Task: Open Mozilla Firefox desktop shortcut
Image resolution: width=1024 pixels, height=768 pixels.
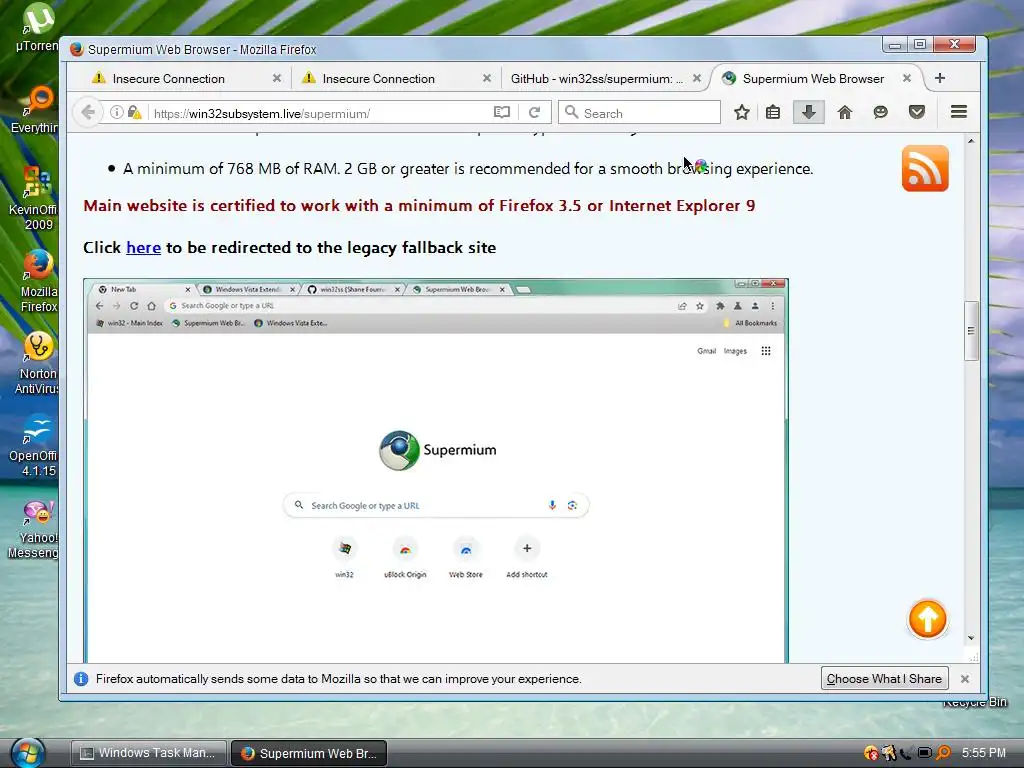Action: point(38,281)
